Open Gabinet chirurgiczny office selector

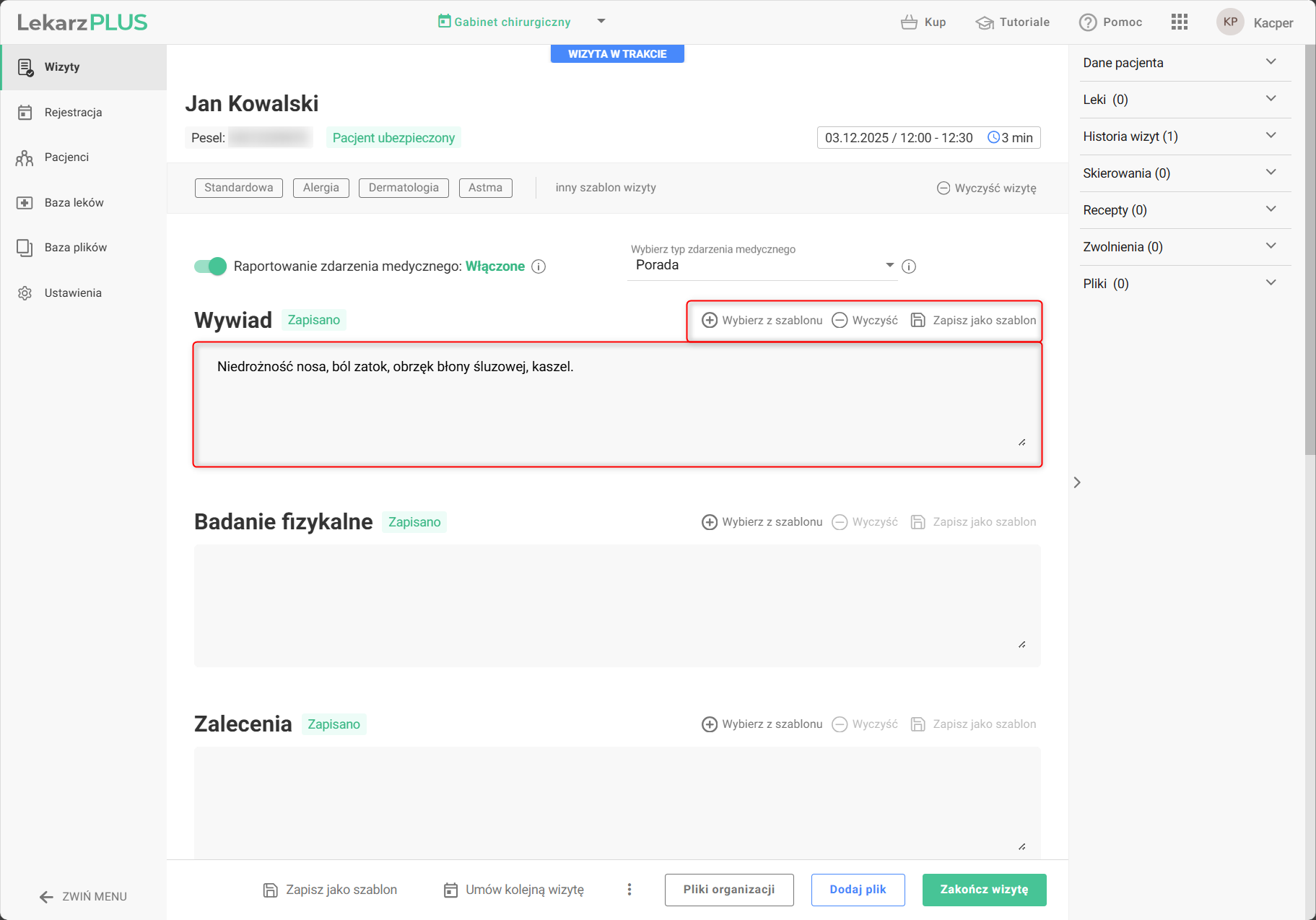521,22
